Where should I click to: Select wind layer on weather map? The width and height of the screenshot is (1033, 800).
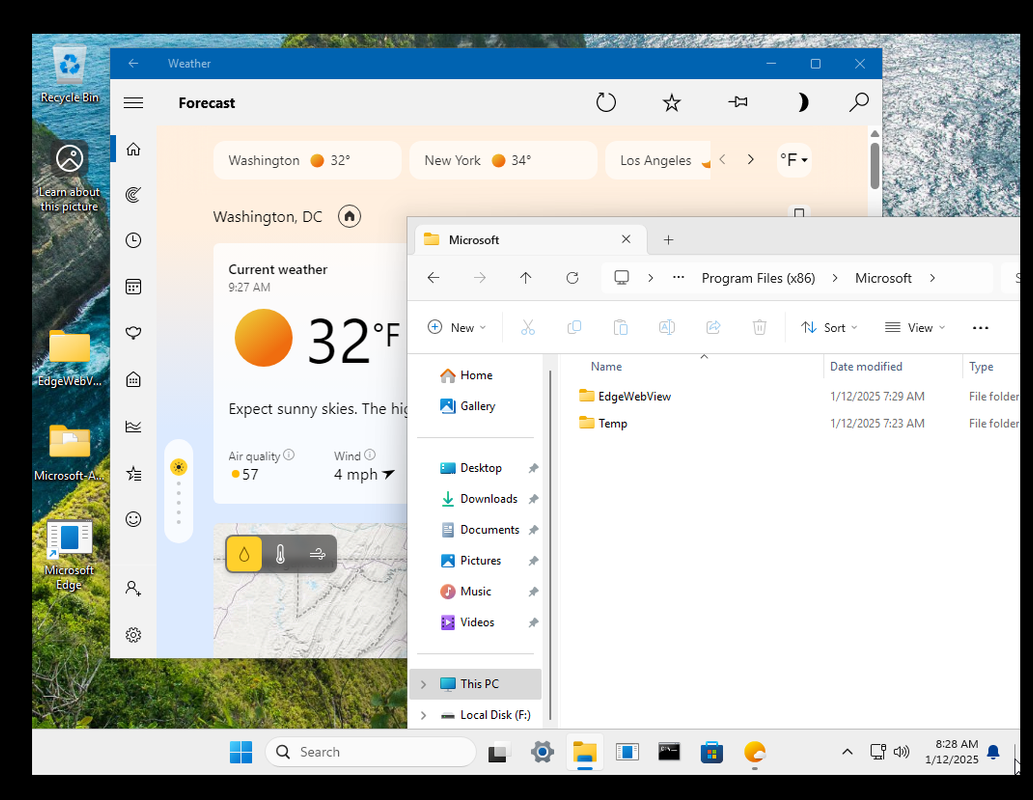[318, 554]
